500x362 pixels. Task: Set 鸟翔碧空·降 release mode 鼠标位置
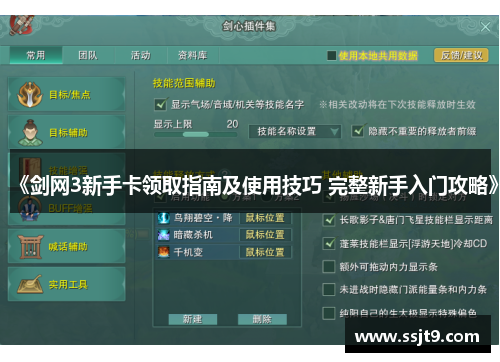click(265, 218)
